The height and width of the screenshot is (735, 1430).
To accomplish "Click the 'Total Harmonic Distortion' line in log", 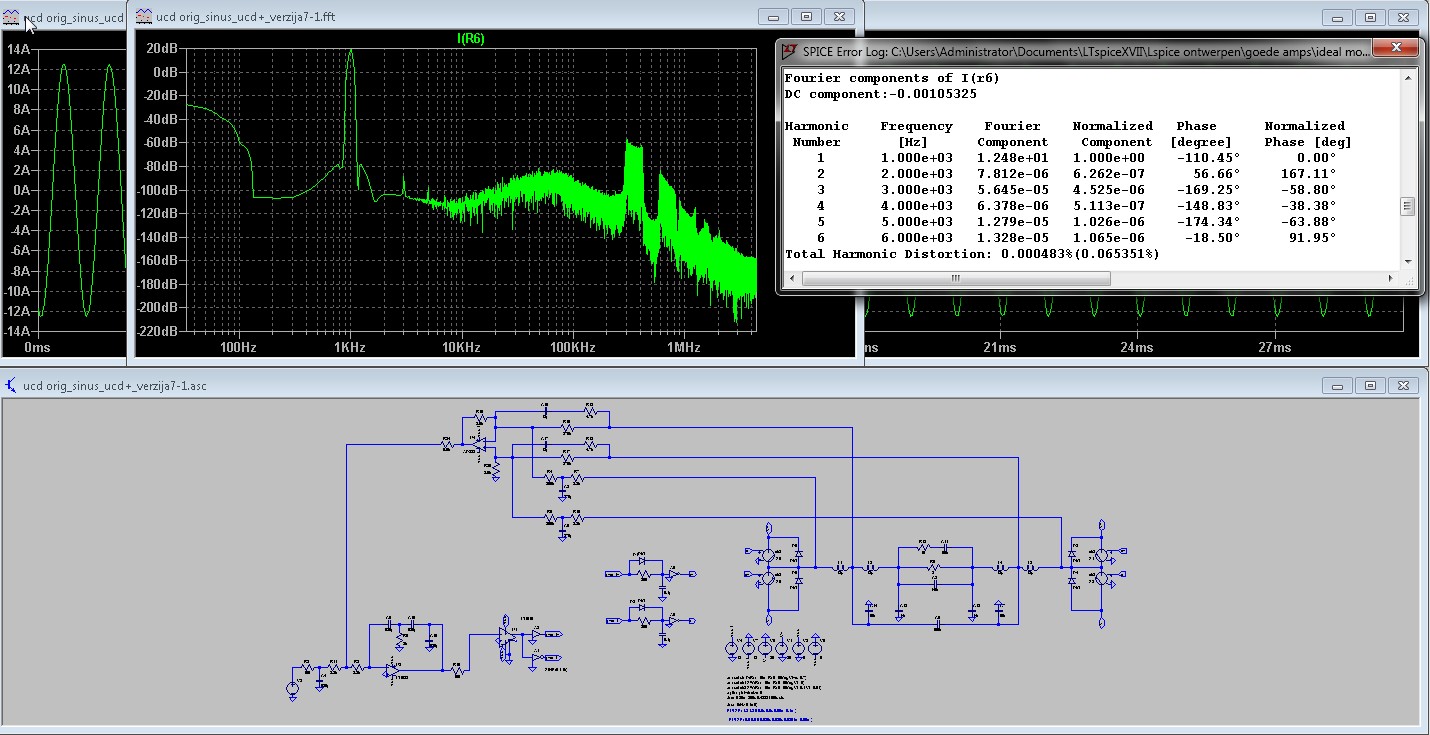I will [x=972, y=254].
